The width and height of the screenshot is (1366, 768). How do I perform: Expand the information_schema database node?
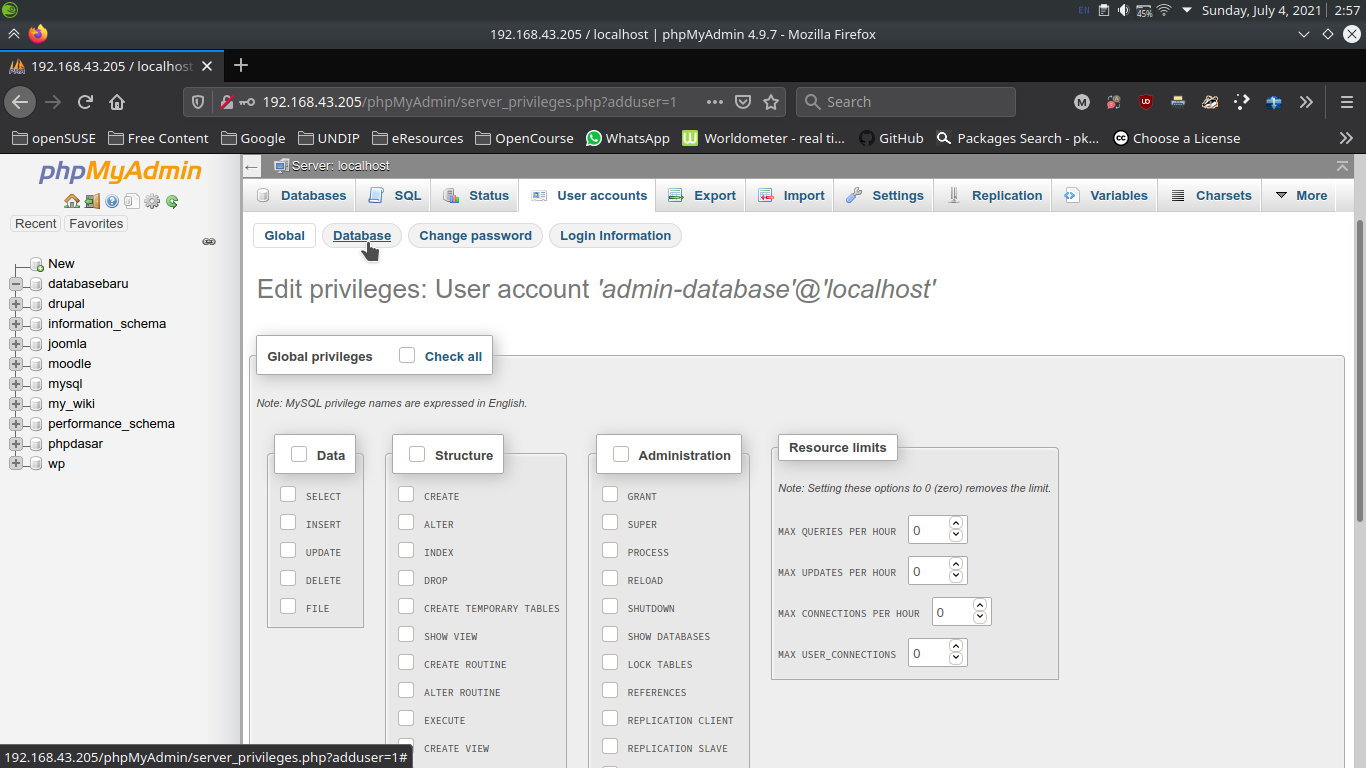point(16,324)
